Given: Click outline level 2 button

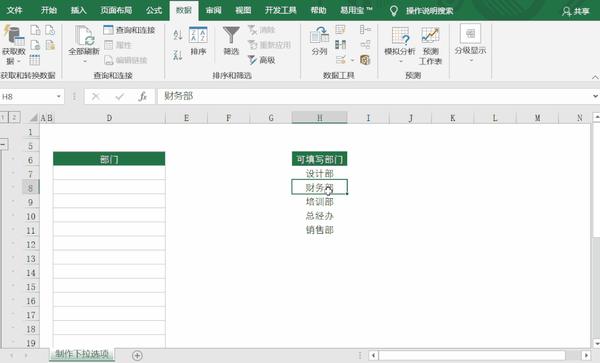Looking at the screenshot, I should (x=14, y=117).
